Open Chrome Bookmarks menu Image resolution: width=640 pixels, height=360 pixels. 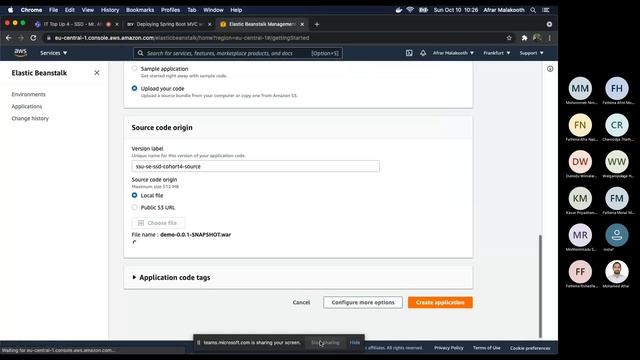[x=140, y=10]
